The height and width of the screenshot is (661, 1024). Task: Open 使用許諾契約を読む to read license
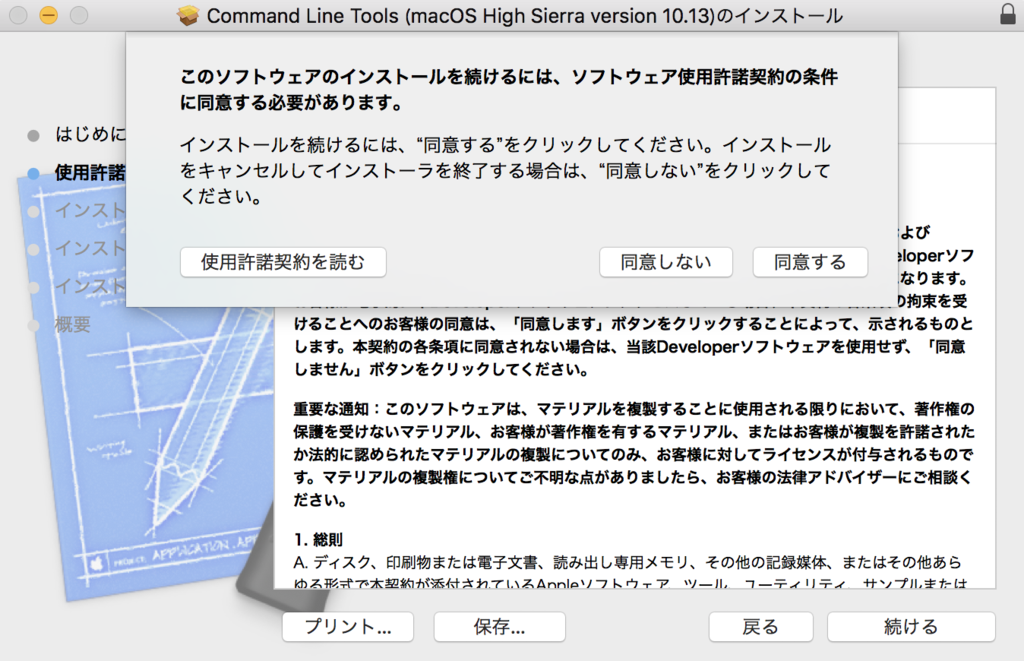coord(283,262)
